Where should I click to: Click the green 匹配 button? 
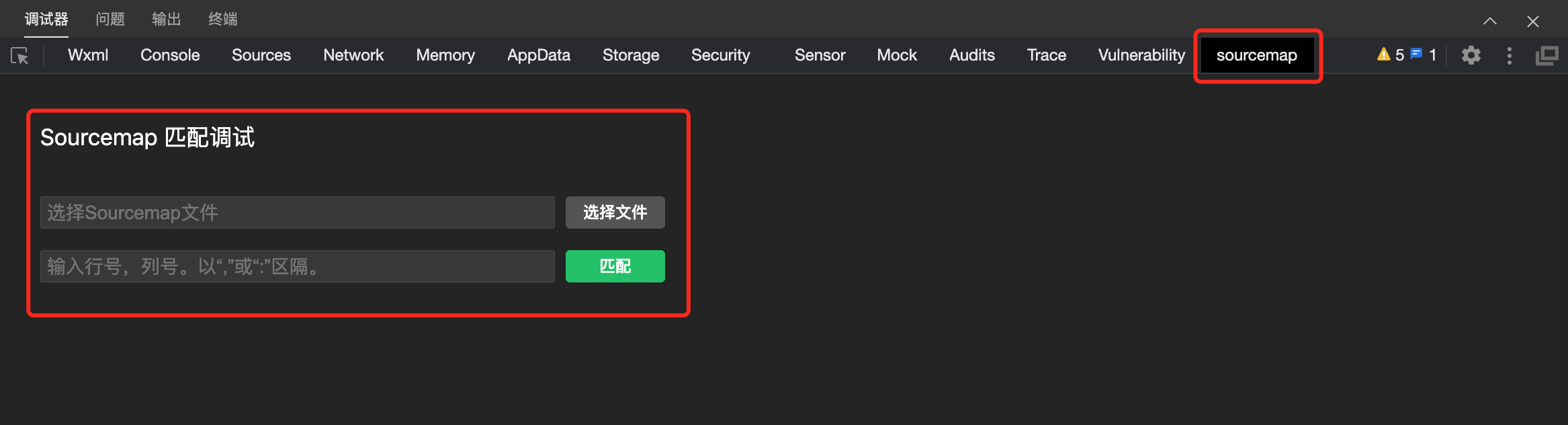tap(615, 266)
